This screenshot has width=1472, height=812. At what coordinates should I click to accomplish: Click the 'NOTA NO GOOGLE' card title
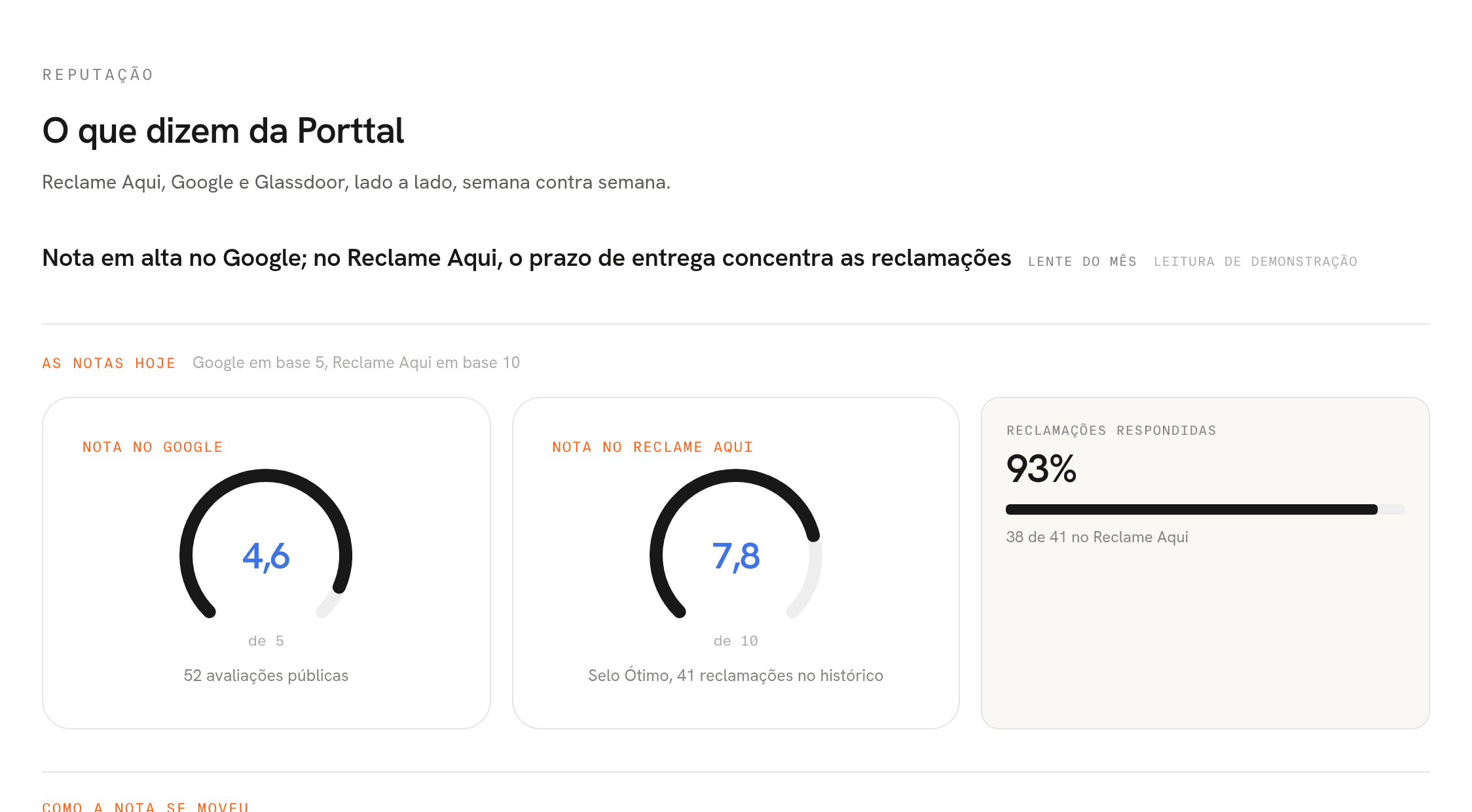point(153,447)
